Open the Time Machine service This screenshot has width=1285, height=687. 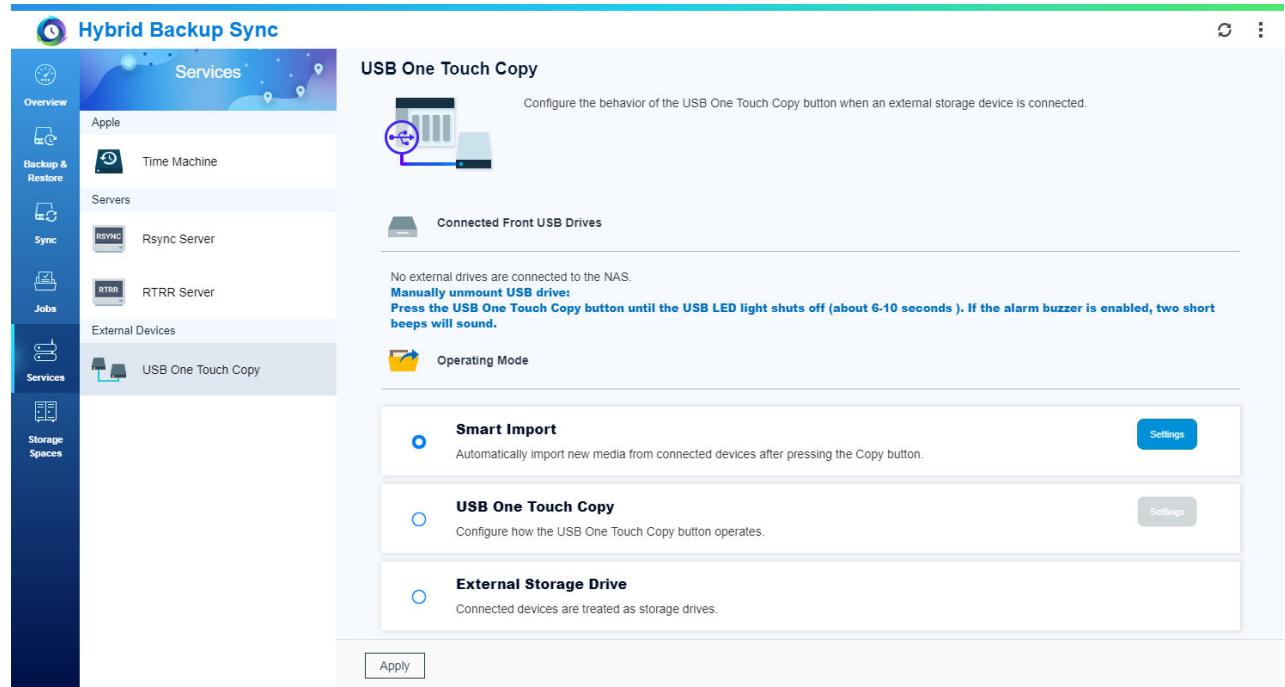(x=207, y=160)
